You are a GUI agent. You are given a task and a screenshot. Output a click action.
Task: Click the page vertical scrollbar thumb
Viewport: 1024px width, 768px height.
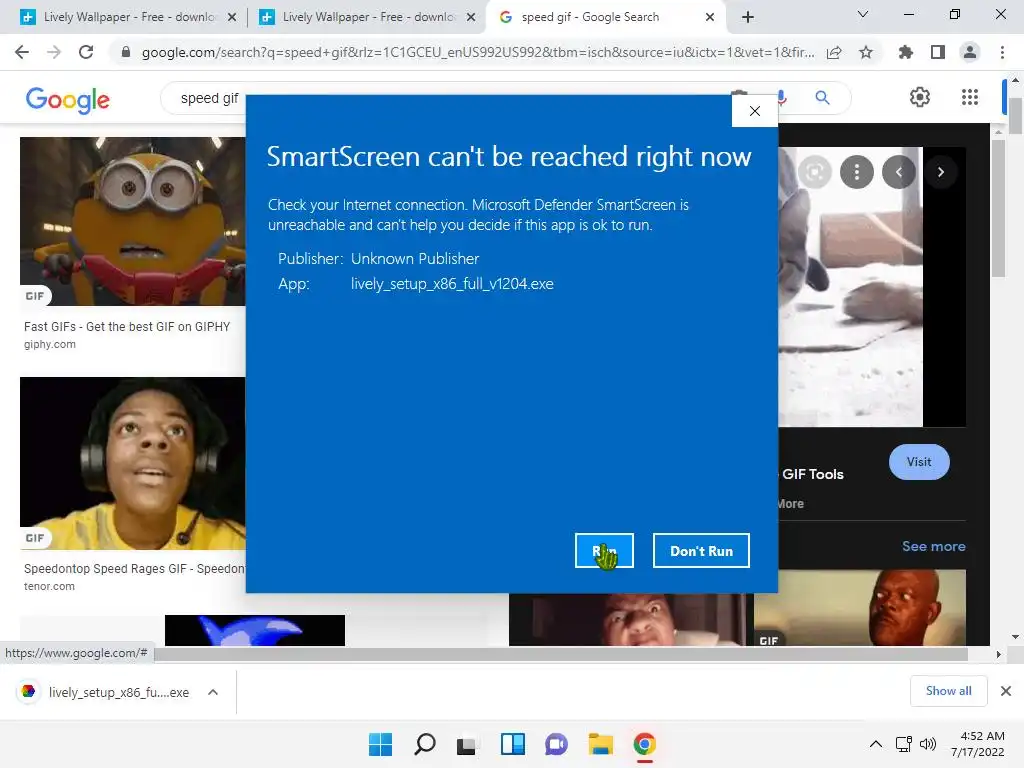click(1015, 116)
